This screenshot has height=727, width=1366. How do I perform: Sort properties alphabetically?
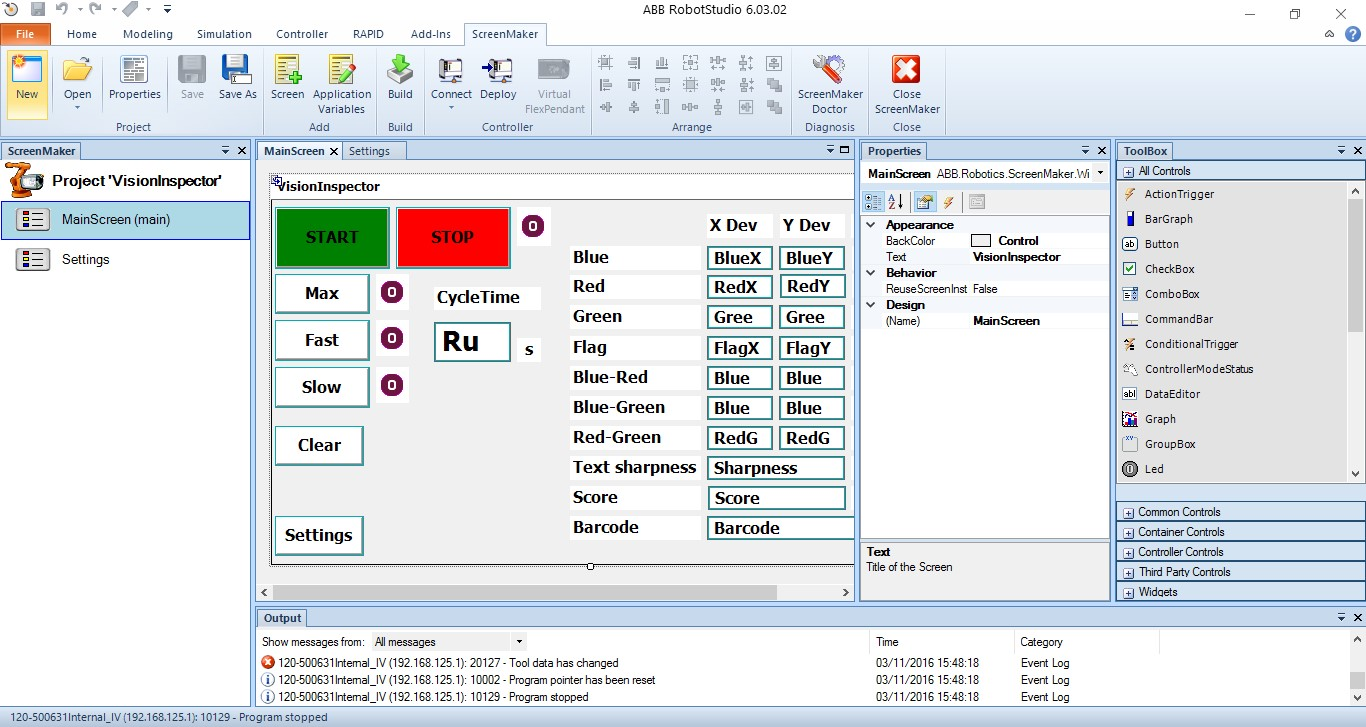896,202
